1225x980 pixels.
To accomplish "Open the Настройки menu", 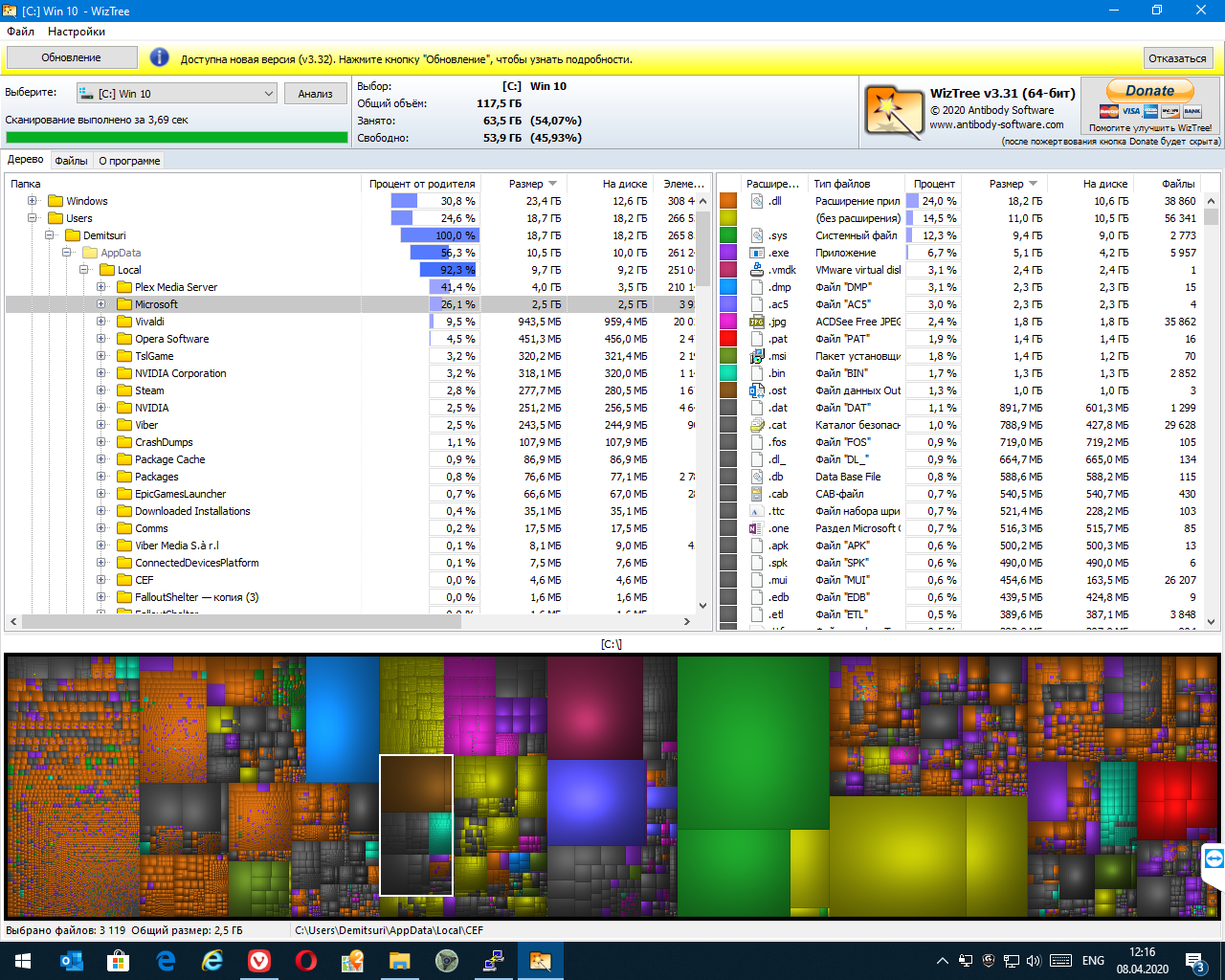I will 77,32.
